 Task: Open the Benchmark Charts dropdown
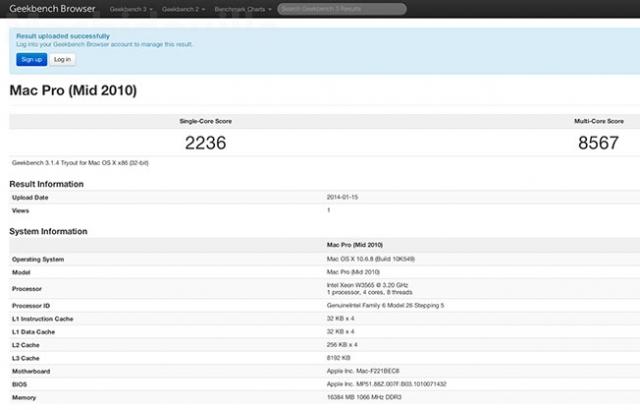(243, 9)
